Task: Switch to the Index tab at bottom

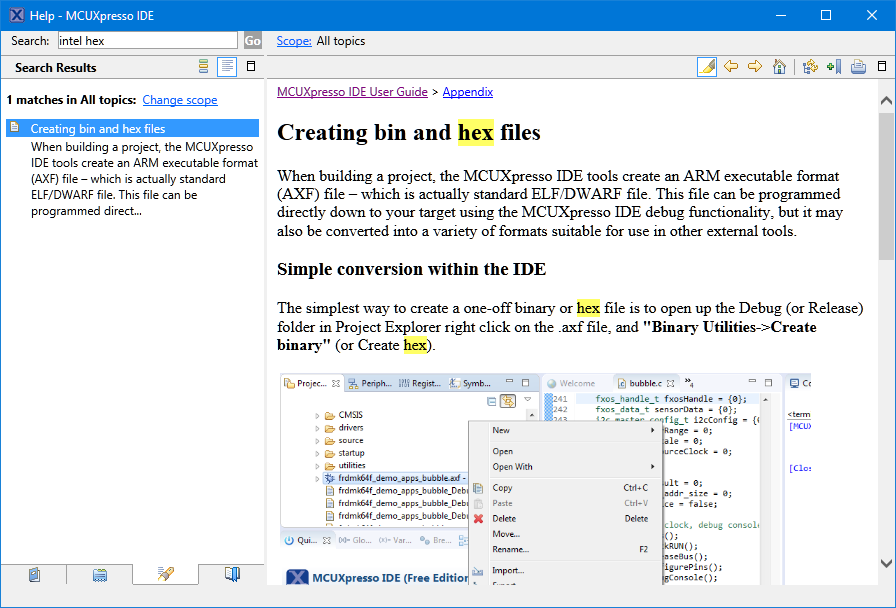Action: [x=99, y=574]
